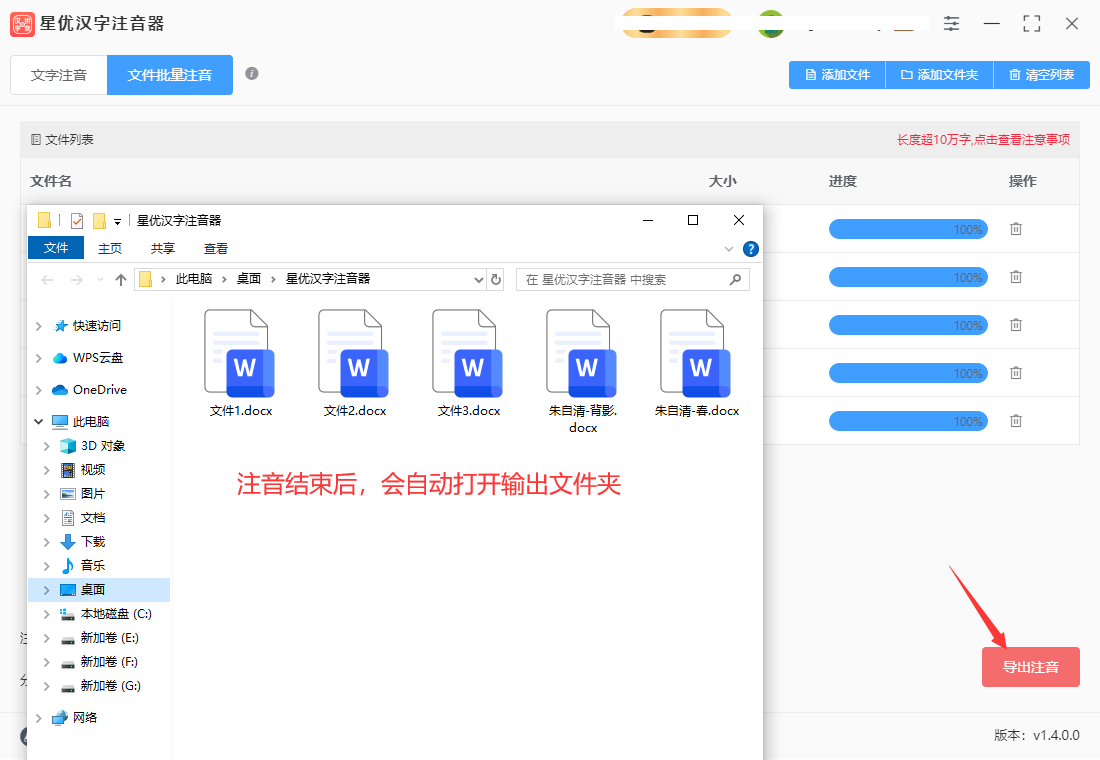
Task: Switch to the 文字注音 tab
Action: 59,75
